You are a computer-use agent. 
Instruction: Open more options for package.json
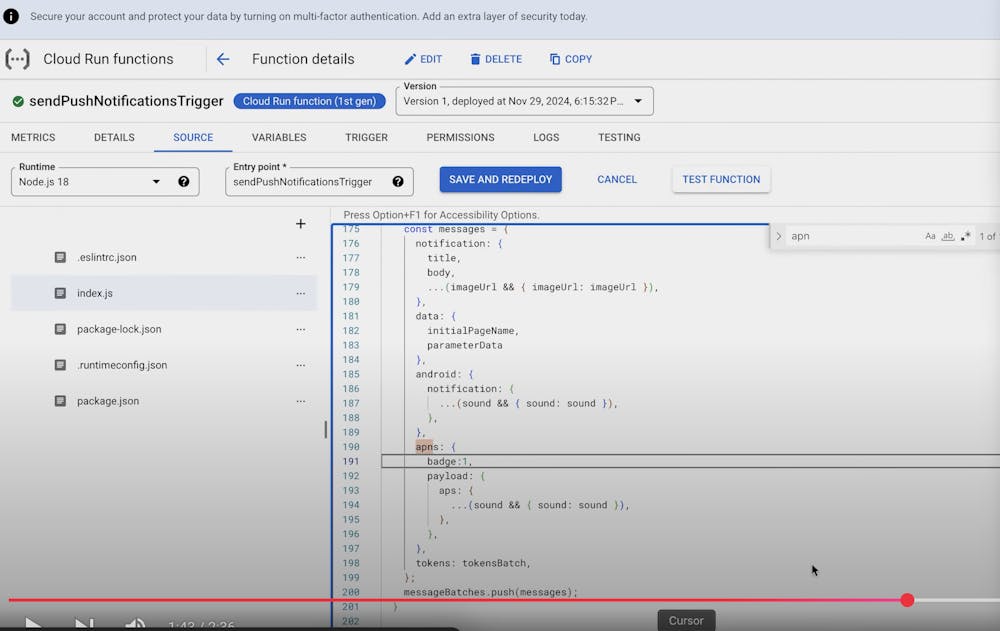coord(300,401)
